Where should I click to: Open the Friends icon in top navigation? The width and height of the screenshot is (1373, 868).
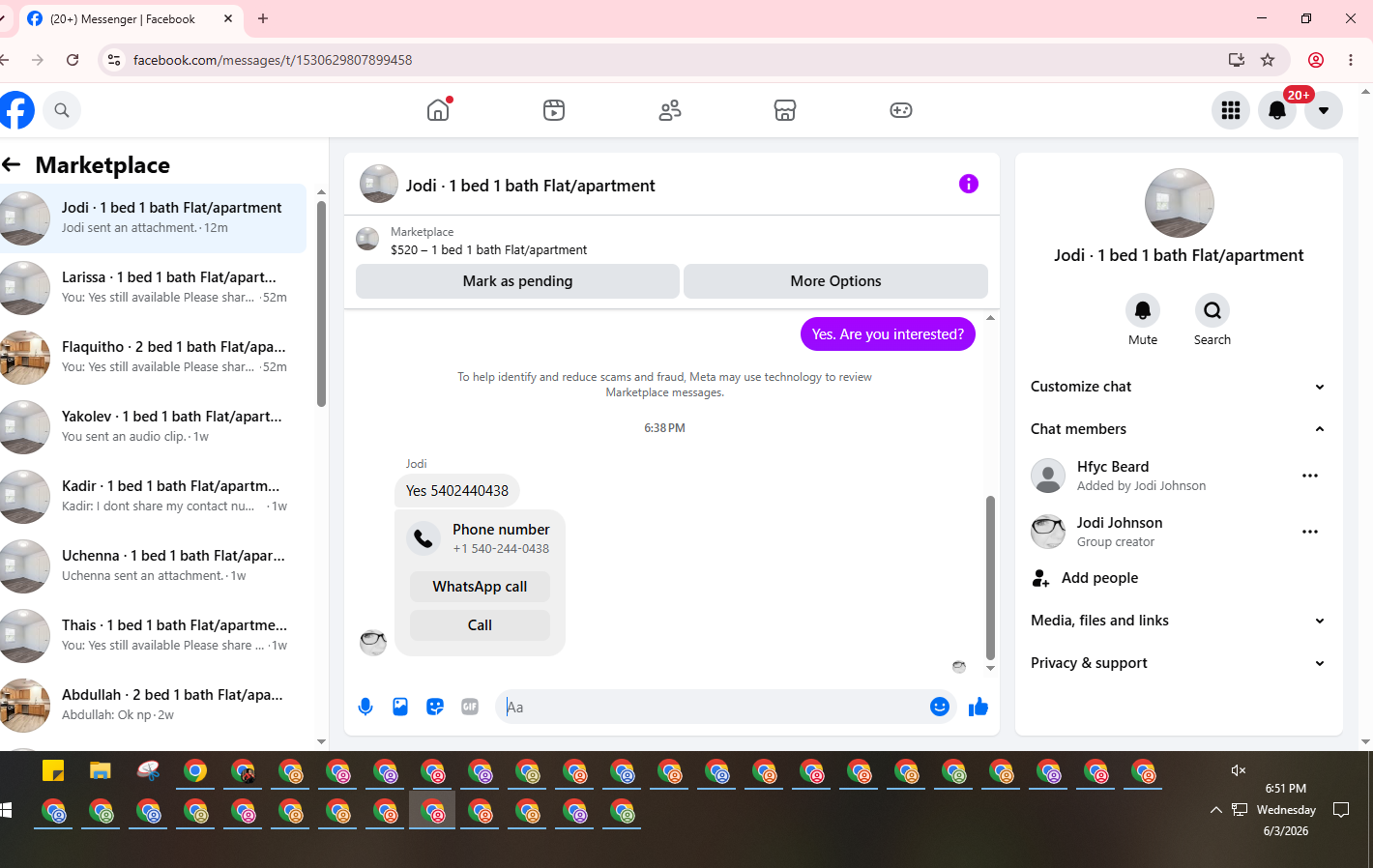pos(670,110)
